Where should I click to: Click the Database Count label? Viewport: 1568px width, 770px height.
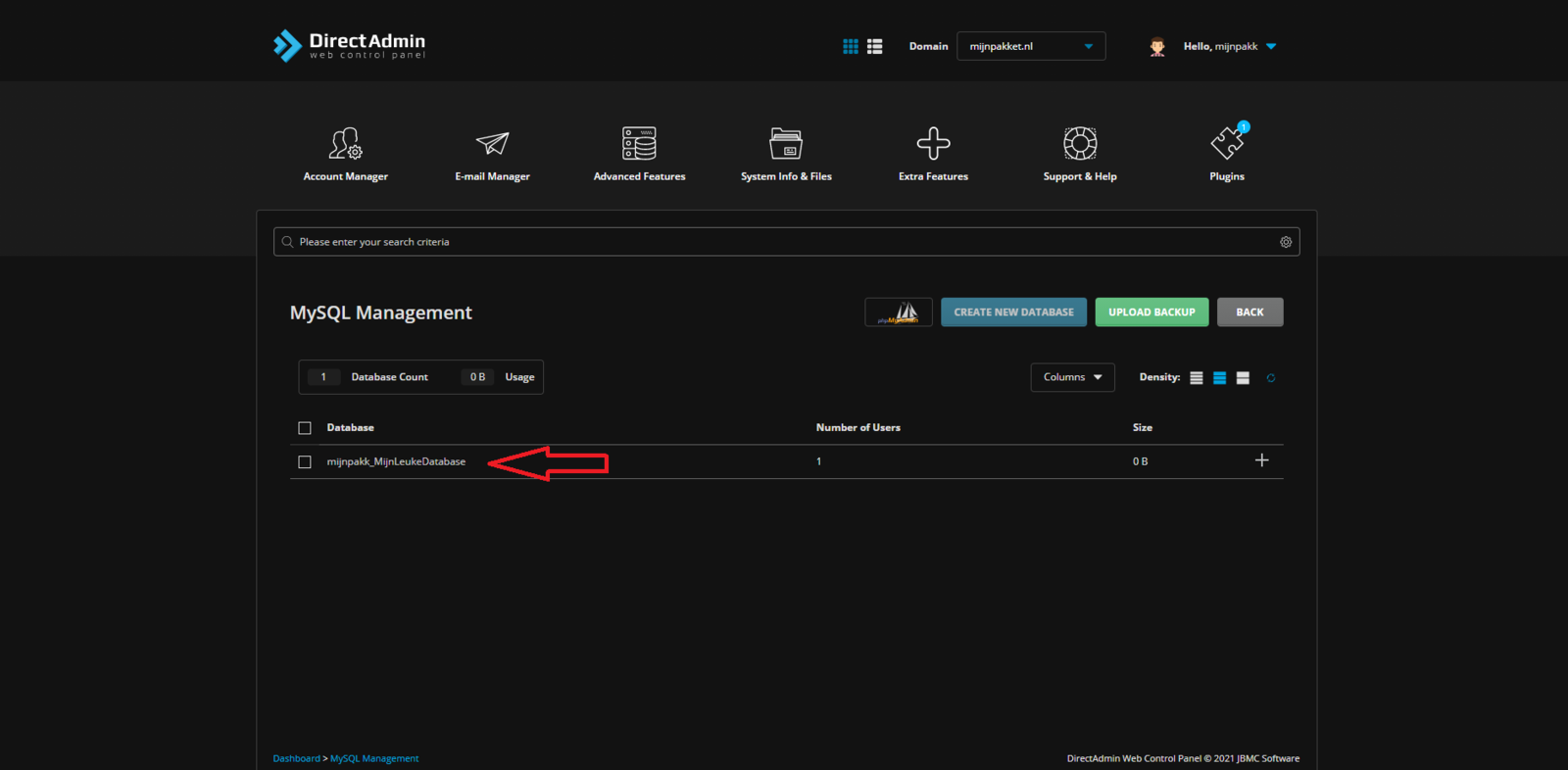pos(389,377)
